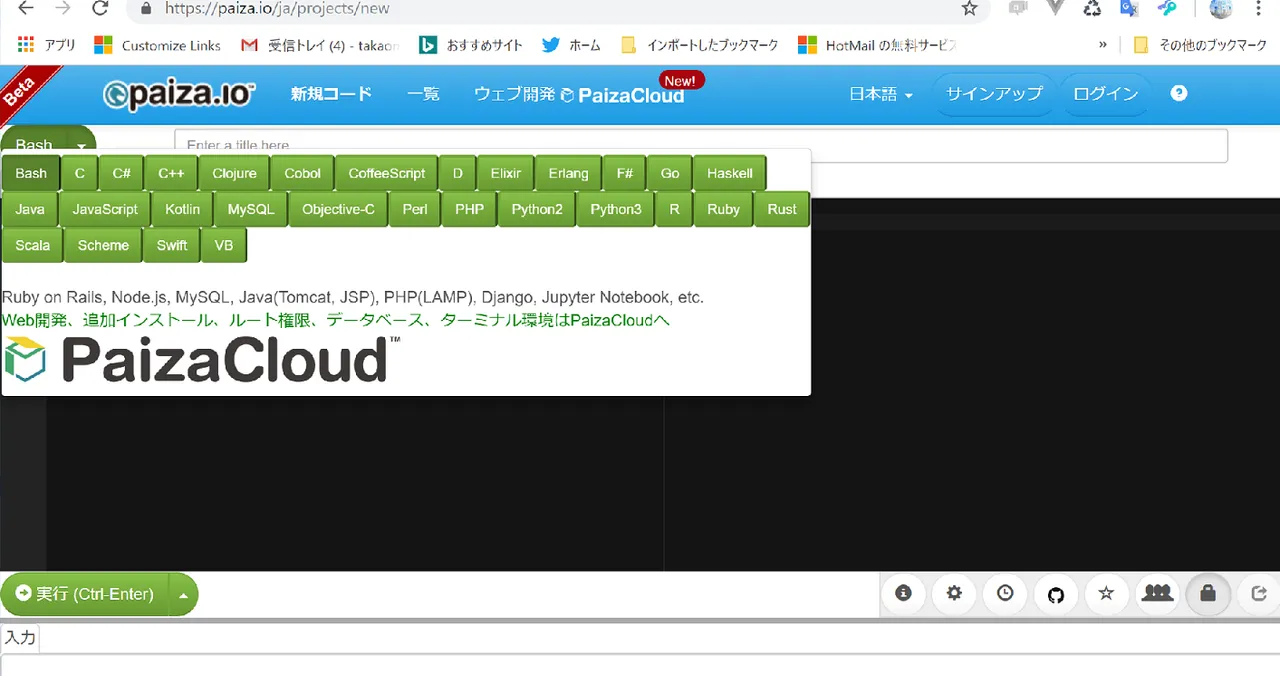Select the Python3 language
Screen dimensions: 1280x676
tap(616, 209)
